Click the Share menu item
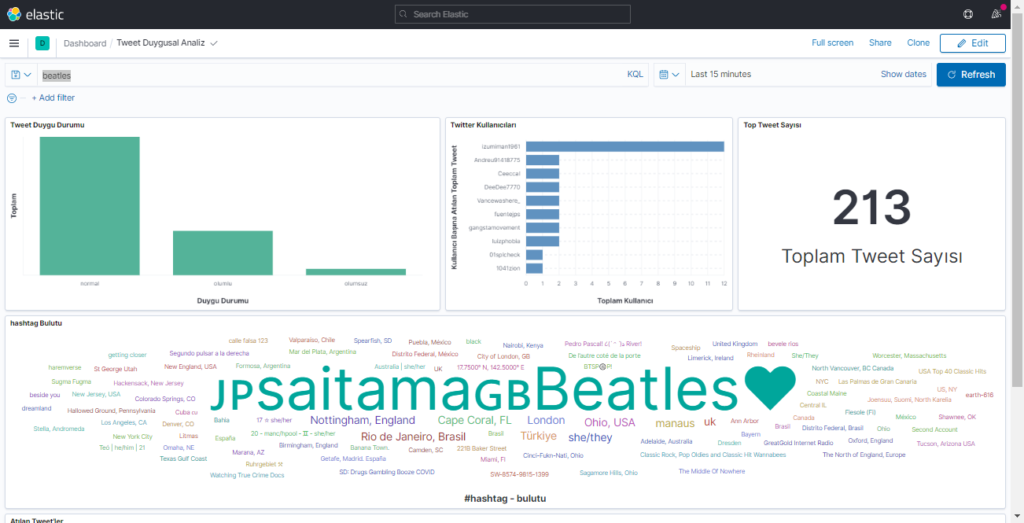Image resolution: width=1024 pixels, height=523 pixels. point(880,43)
